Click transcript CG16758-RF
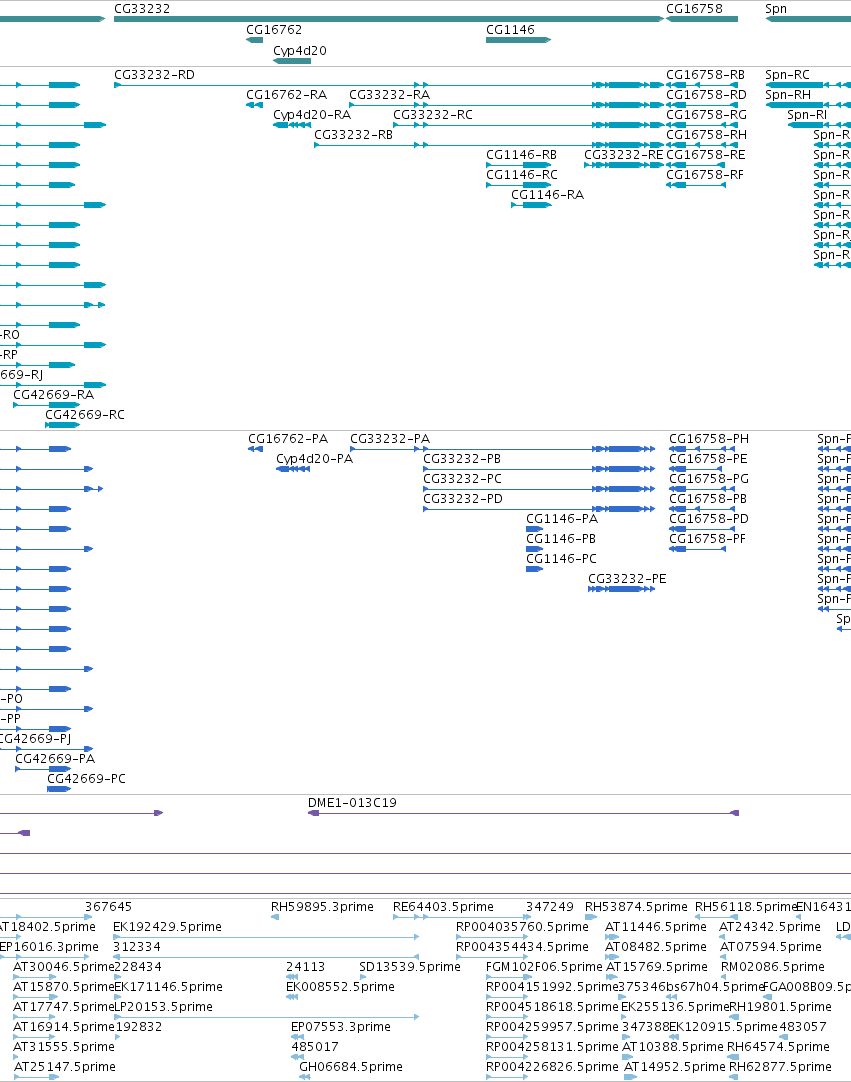Screen dimensions: 851x1082 pyautogui.click(x=696, y=185)
